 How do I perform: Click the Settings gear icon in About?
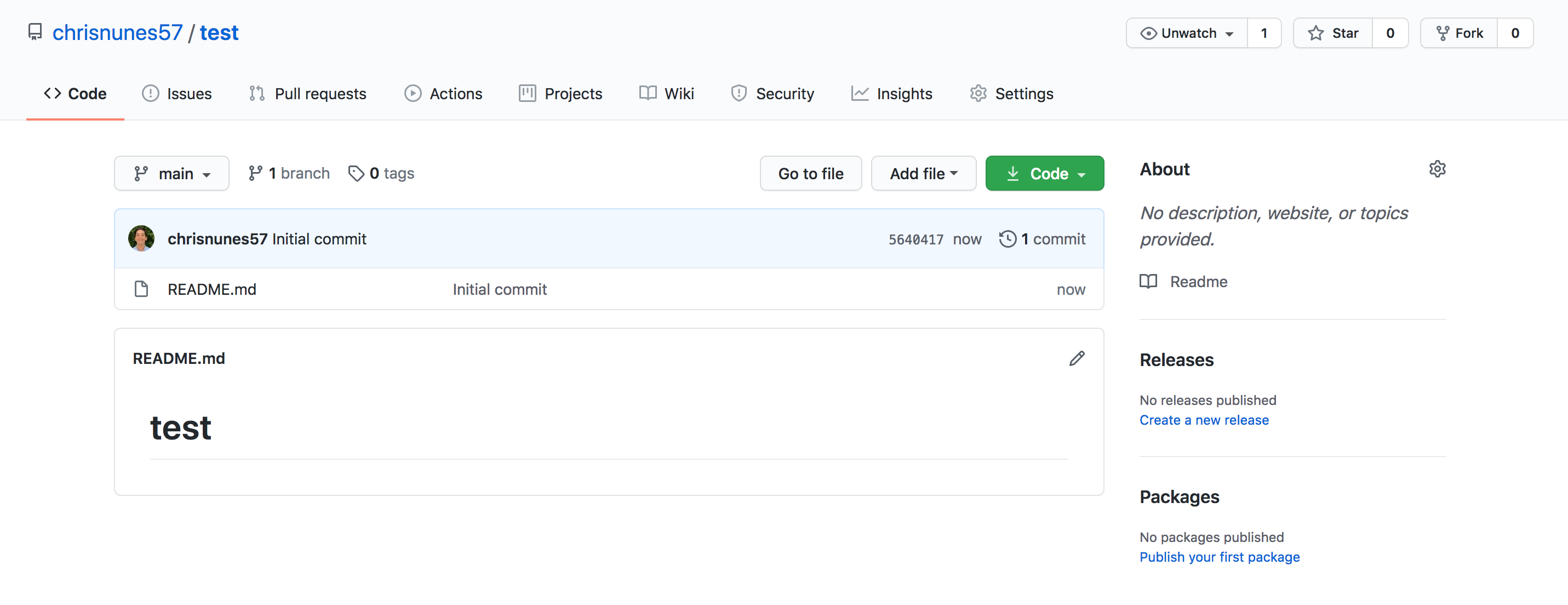pos(1437,170)
